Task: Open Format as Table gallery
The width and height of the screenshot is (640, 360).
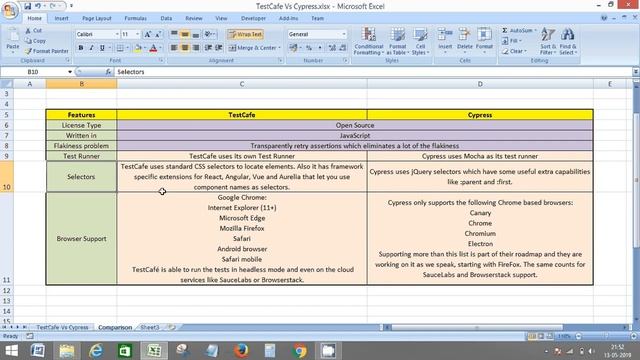Action: (x=398, y=41)
